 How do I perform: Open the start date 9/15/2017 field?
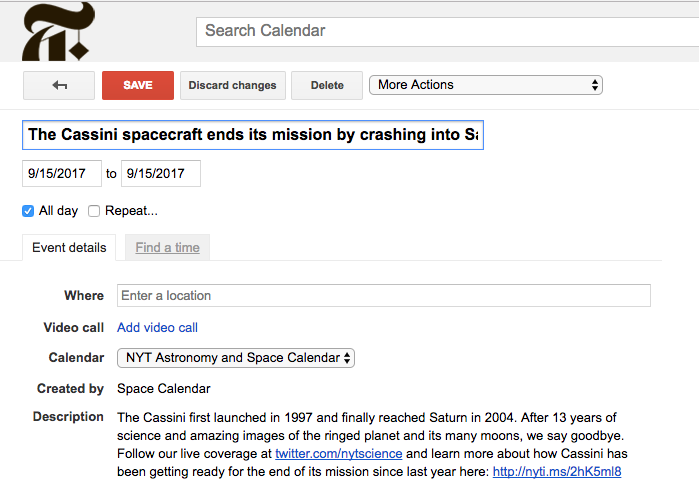click(x=62, y=173)
